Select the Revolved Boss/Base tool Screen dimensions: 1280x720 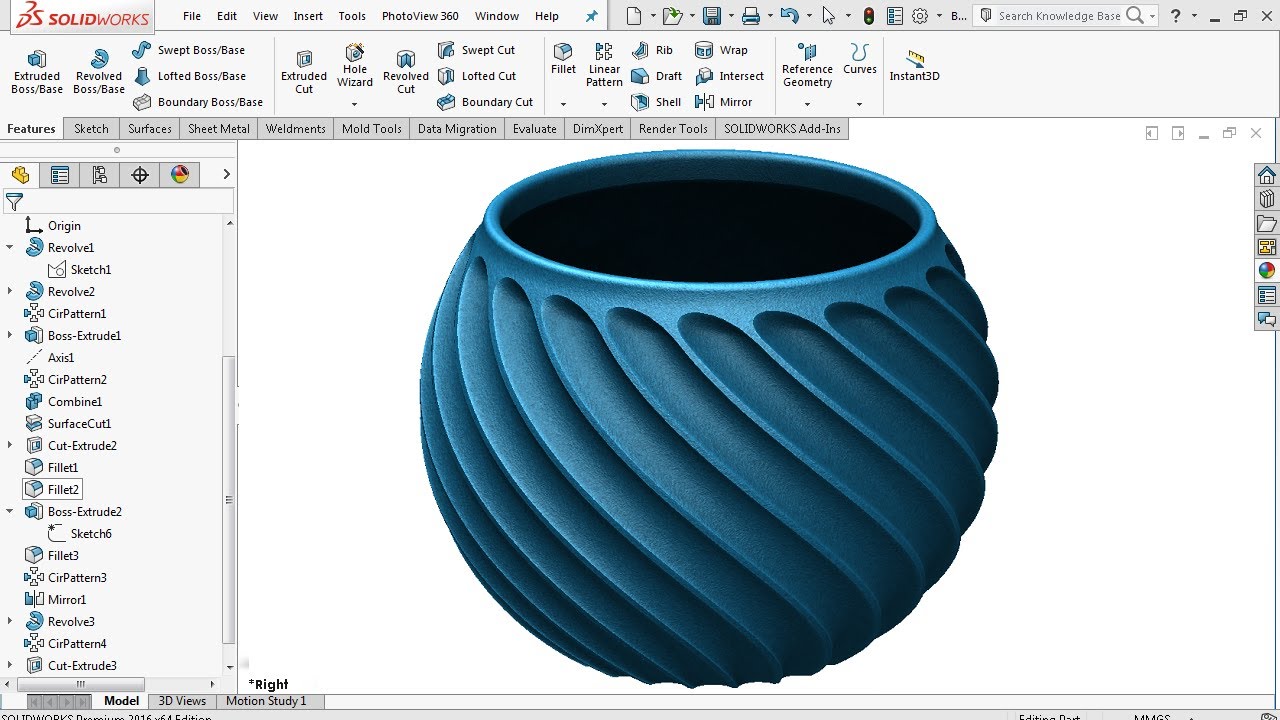(99, 73)
